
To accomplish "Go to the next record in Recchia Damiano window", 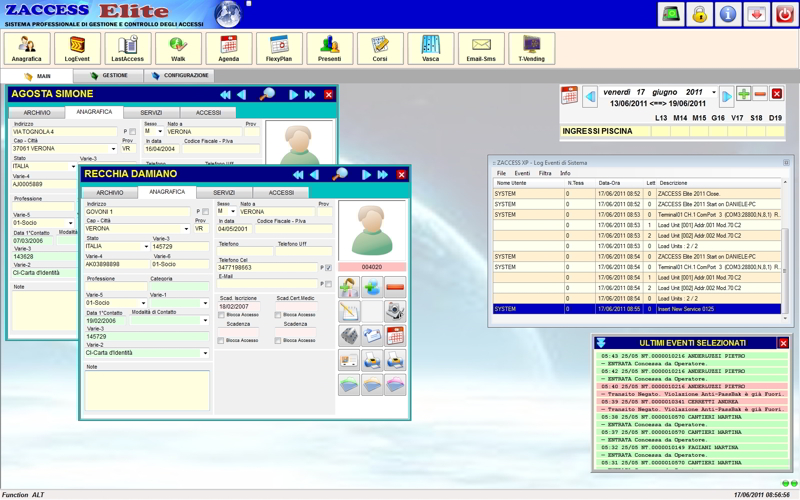I will [366, 174].
